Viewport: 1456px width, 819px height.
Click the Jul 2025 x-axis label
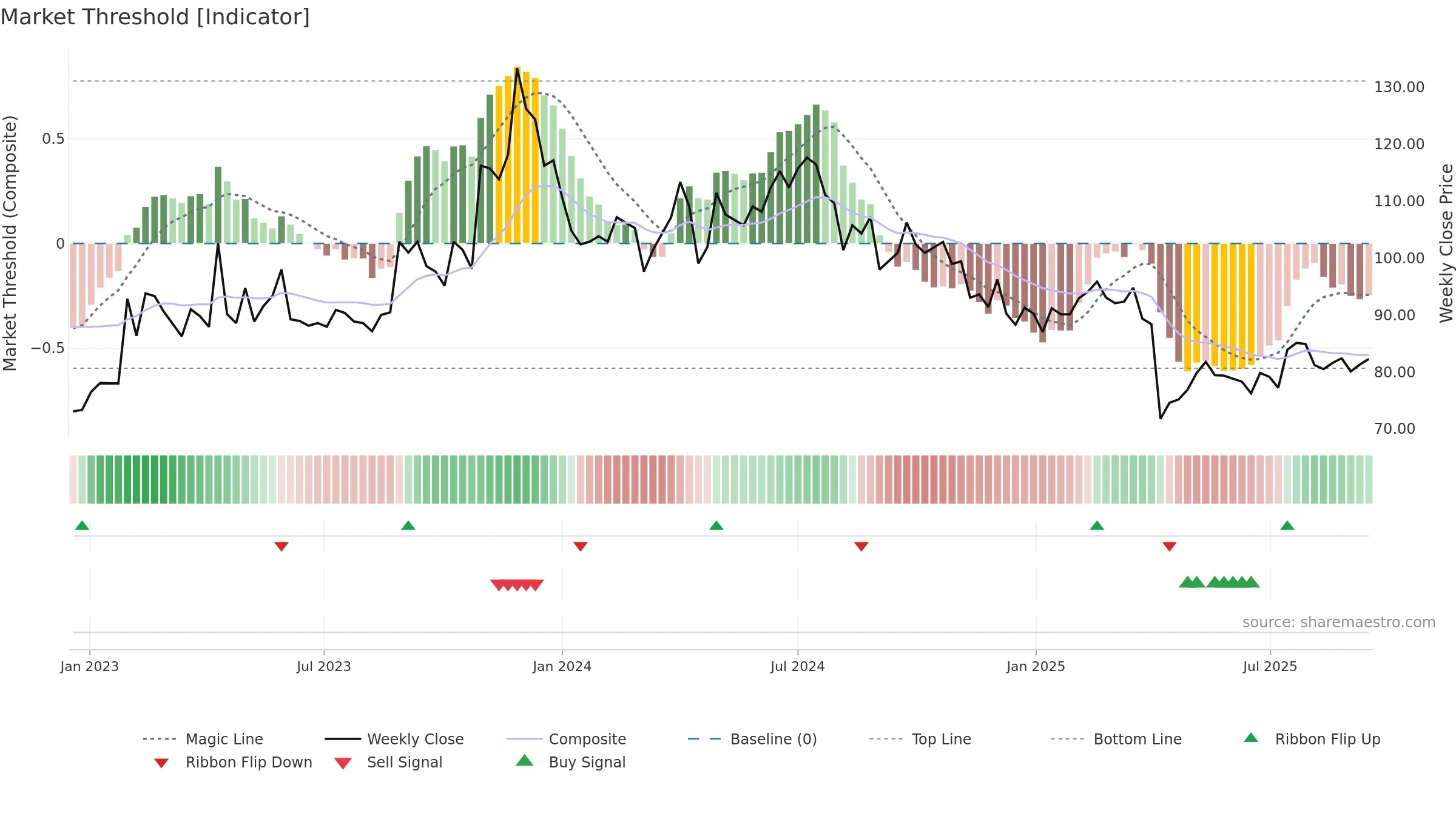(1270, 666)
